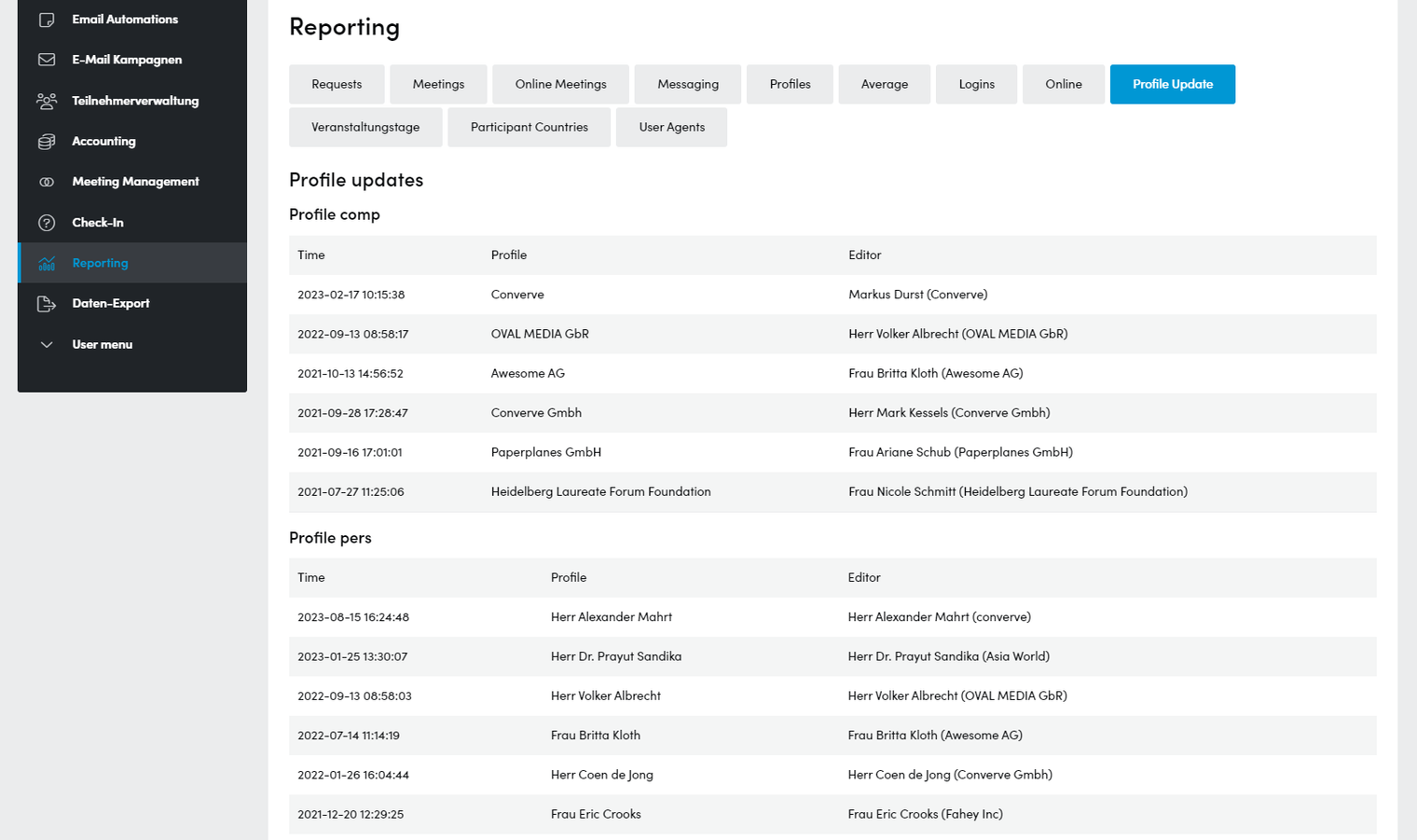1417x840 pixels.
Task: Click the Awesome AG profile cell
Action: (528, 374)
